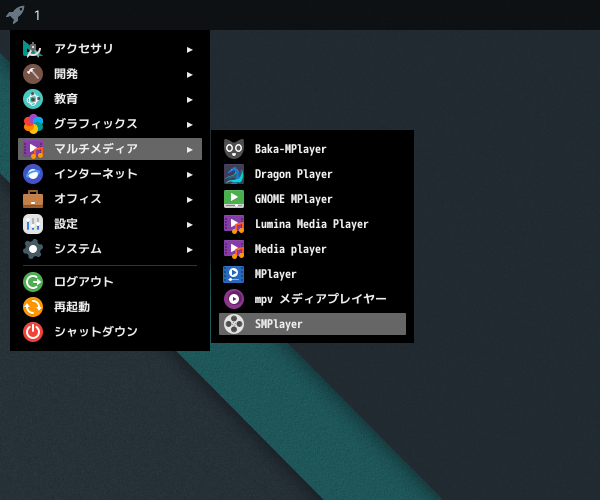Click the rocket launcher icon in top panel
This screenshot has width=600, height=500.
tap(15, 15)
